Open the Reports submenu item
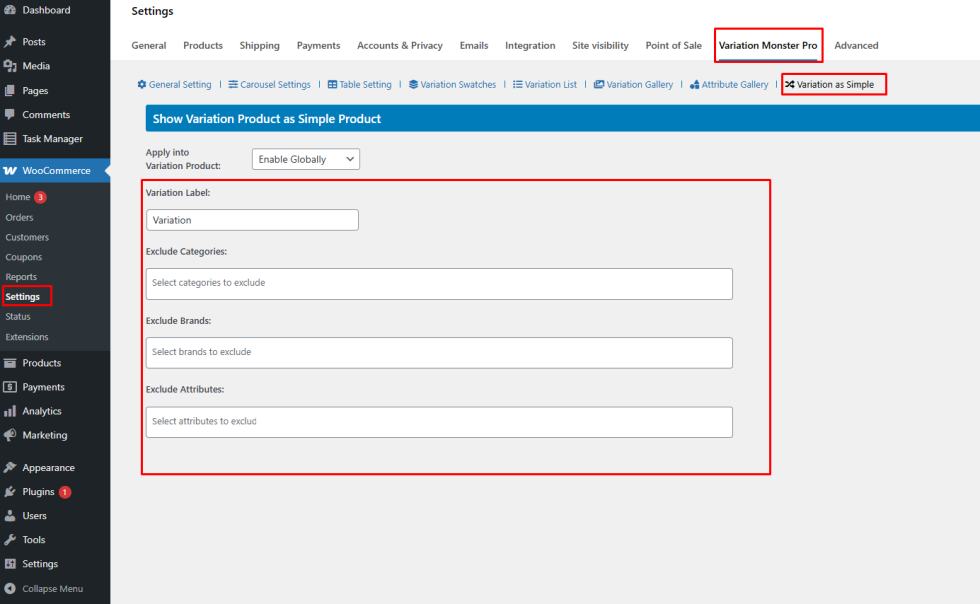 coord(21,277)
